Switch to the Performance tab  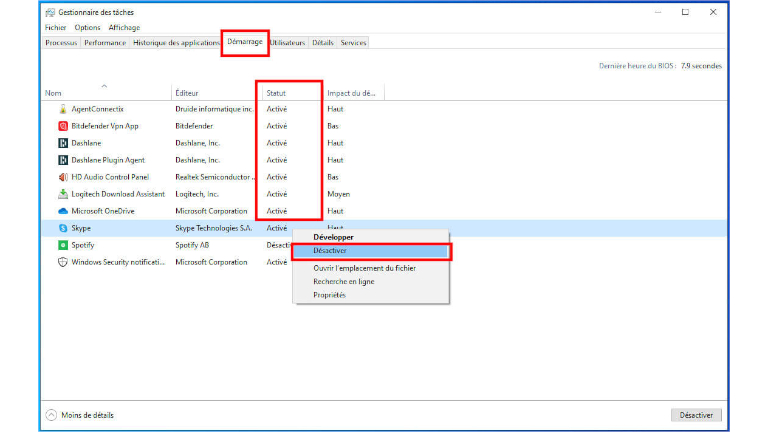pyautogui.click(x=105, y=43)
